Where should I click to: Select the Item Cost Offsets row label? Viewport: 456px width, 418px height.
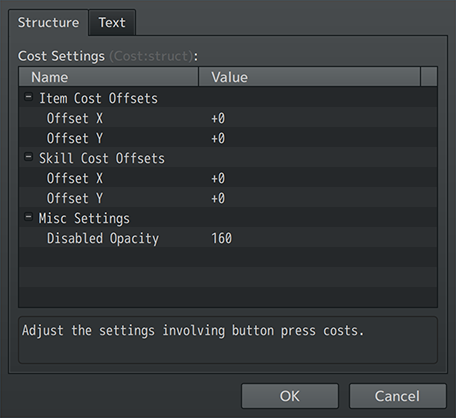click(98, 98)
